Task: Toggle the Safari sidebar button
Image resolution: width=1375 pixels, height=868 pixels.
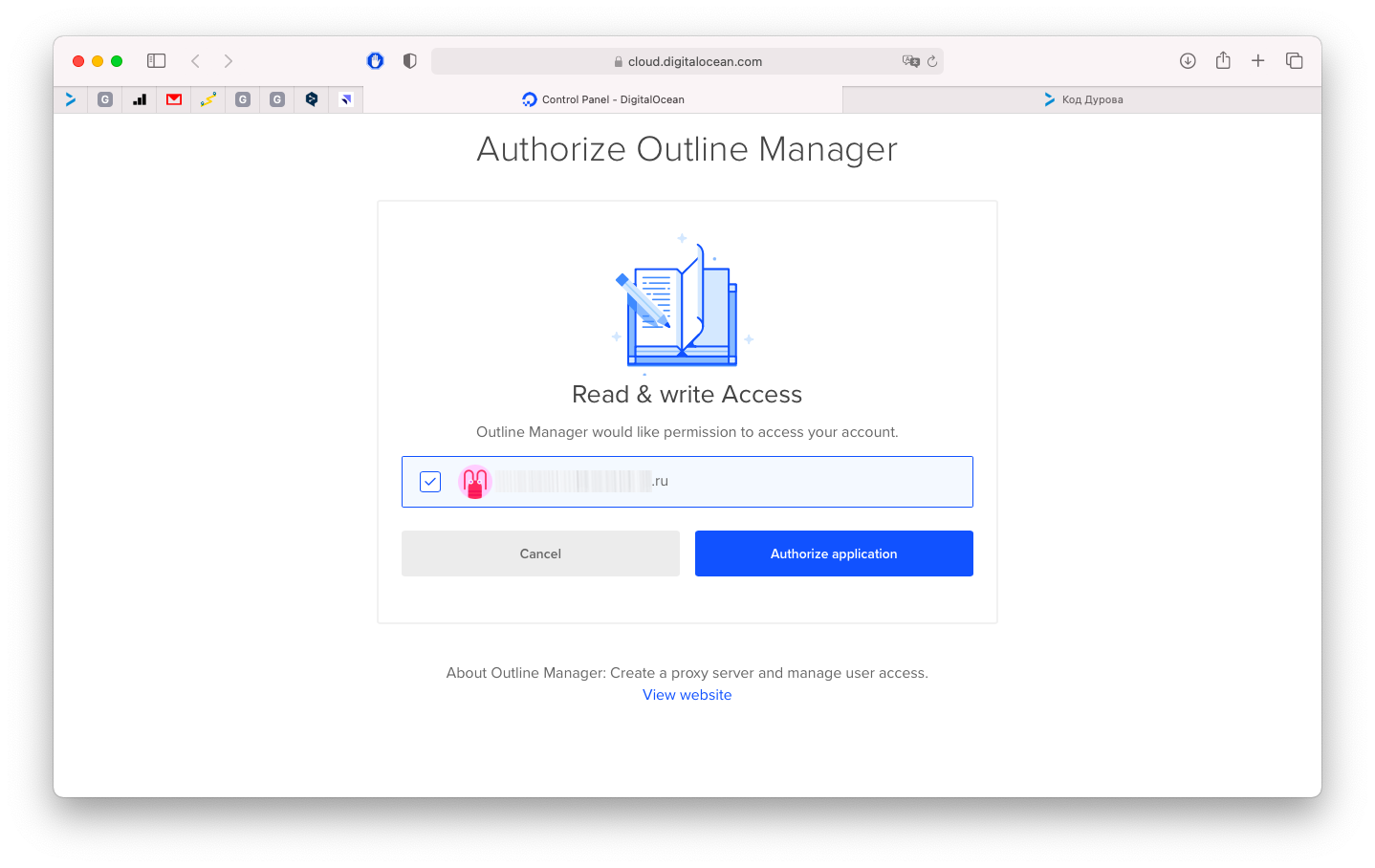Action: pos(157,61)
